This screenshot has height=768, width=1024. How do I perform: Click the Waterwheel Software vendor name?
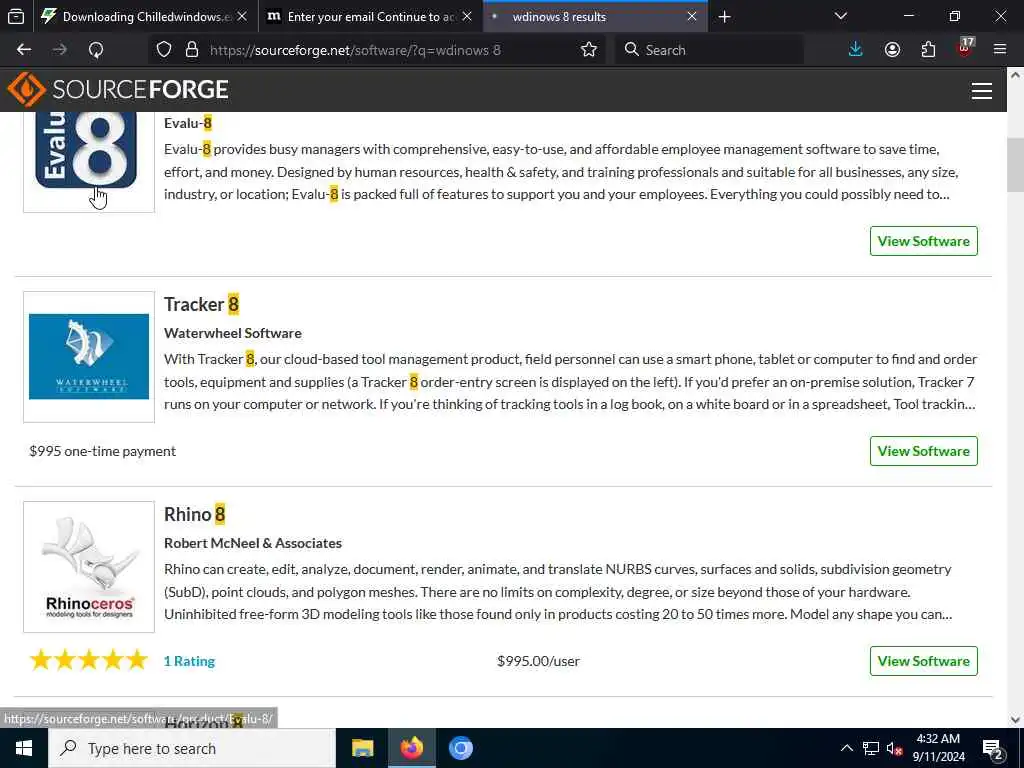[x=232, y=333]
